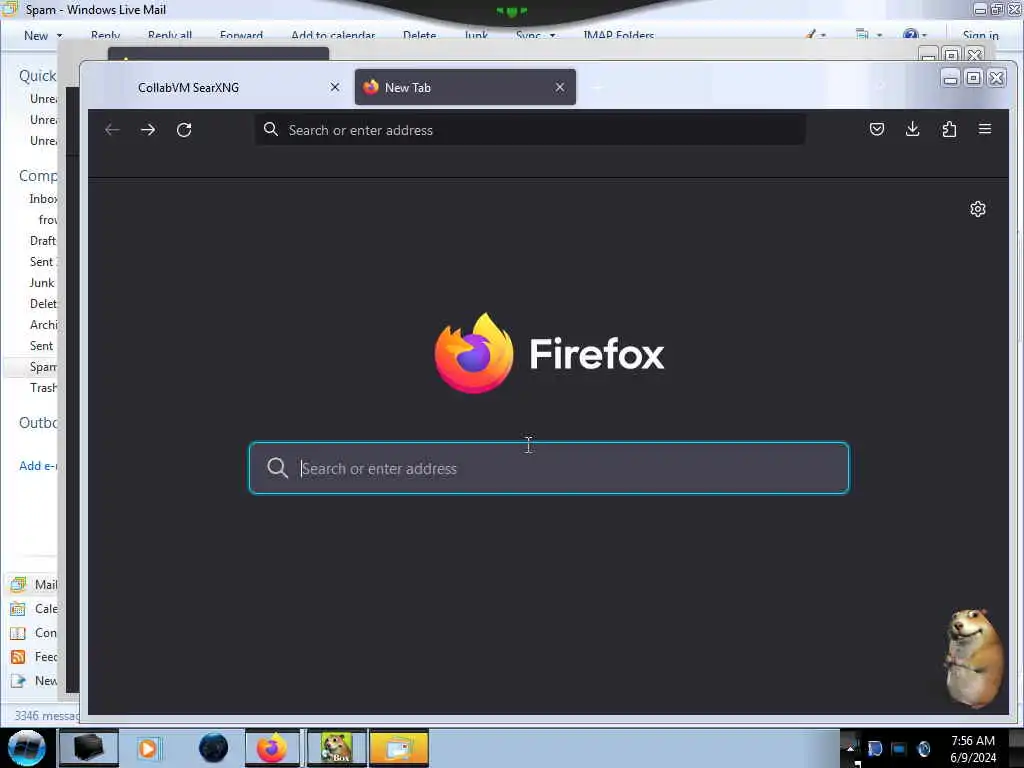Open the Sync dropdown in Windows Live Mail

(535, 35)
